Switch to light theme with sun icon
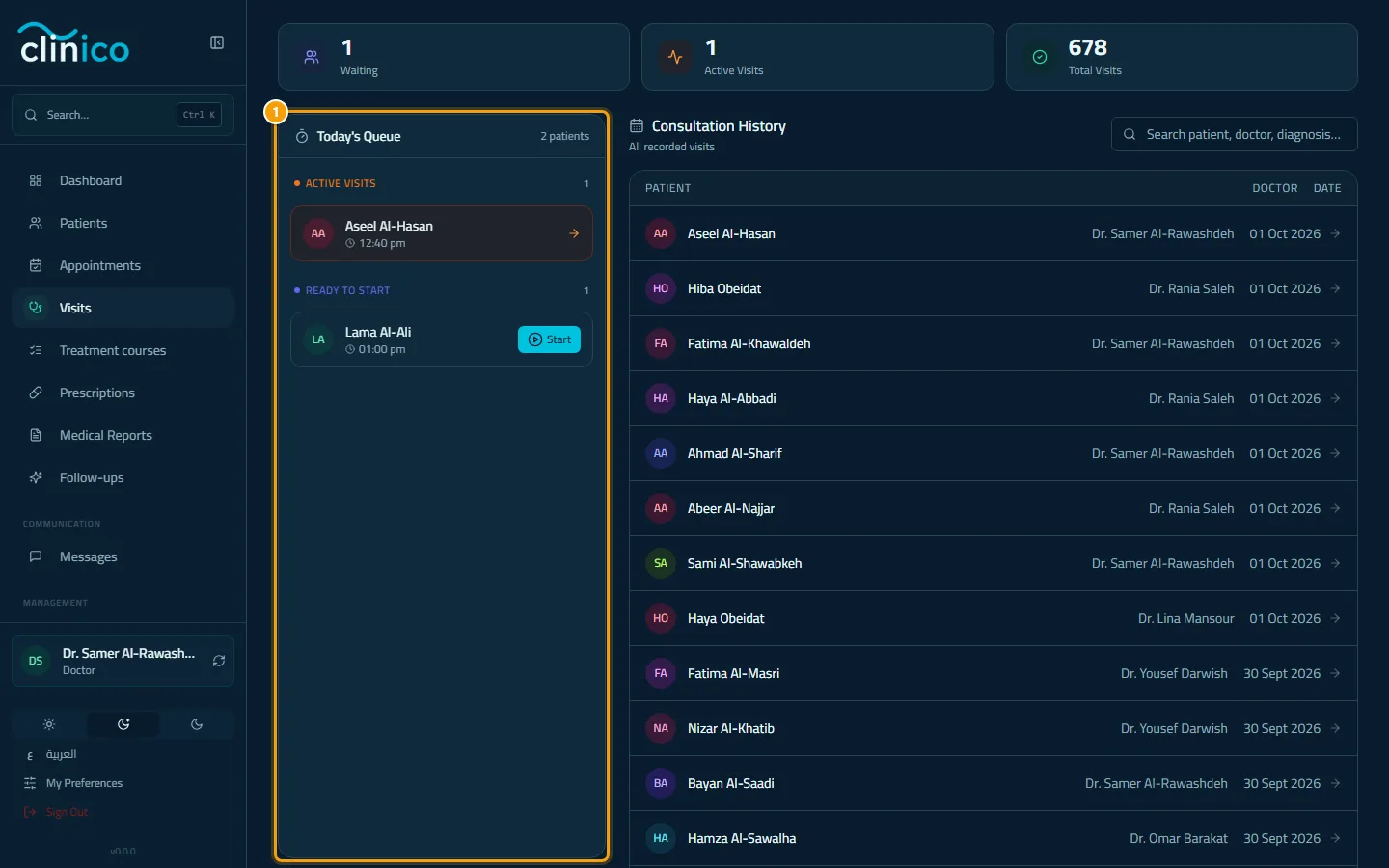 click(x=49, y=724)
